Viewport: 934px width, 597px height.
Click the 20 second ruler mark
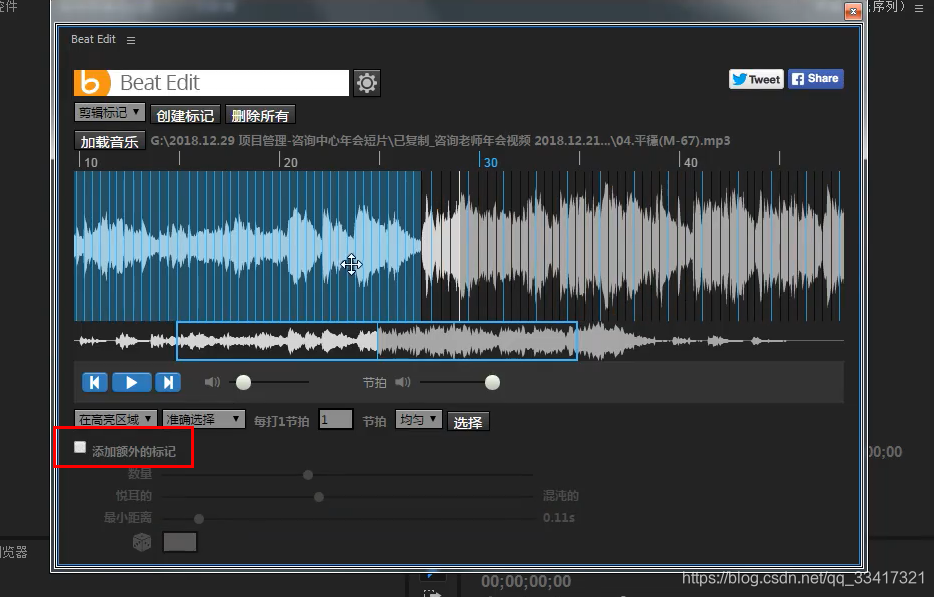point(290,162)
